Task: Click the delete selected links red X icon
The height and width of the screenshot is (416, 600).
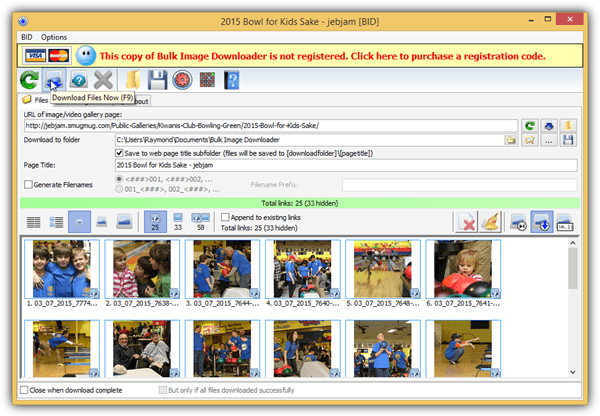Action: 466,222
